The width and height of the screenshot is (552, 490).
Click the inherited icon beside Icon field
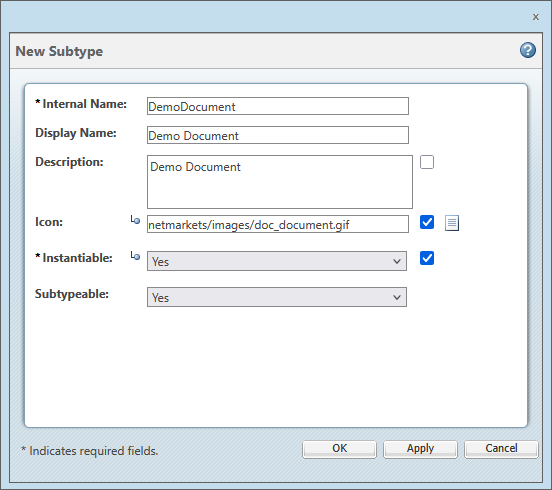[x=135, y=220]
